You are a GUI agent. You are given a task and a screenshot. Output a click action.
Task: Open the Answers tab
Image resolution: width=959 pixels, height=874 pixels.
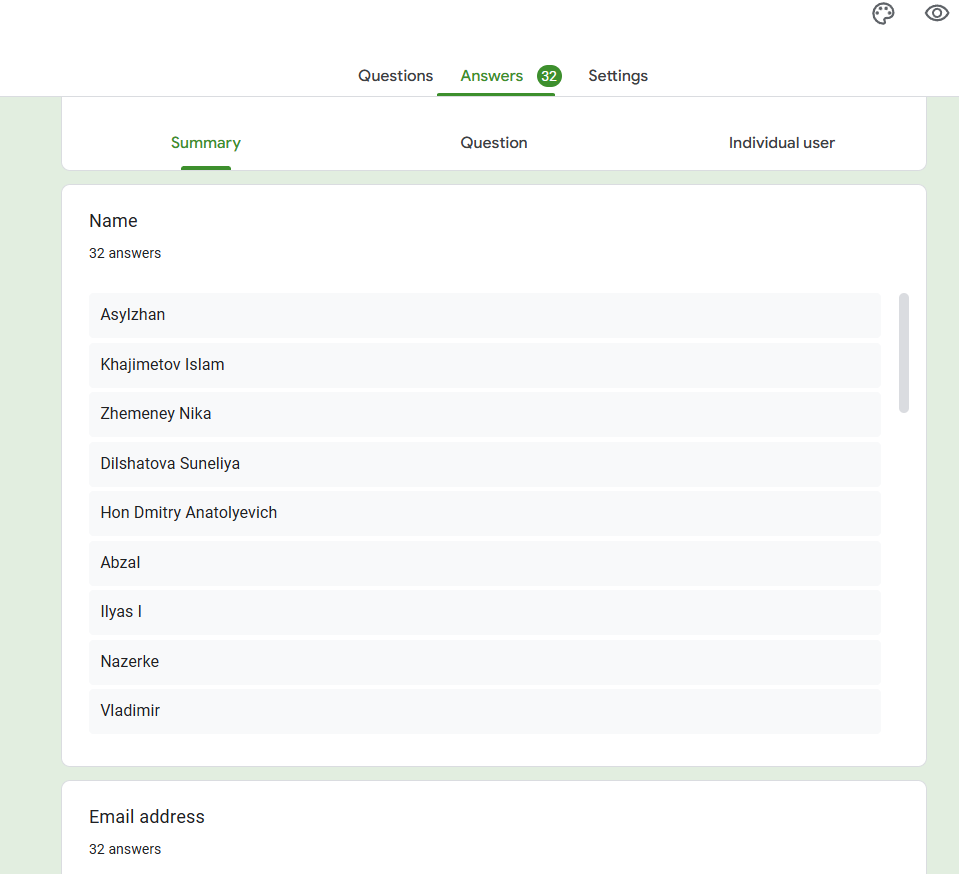(x=491, y=76)
